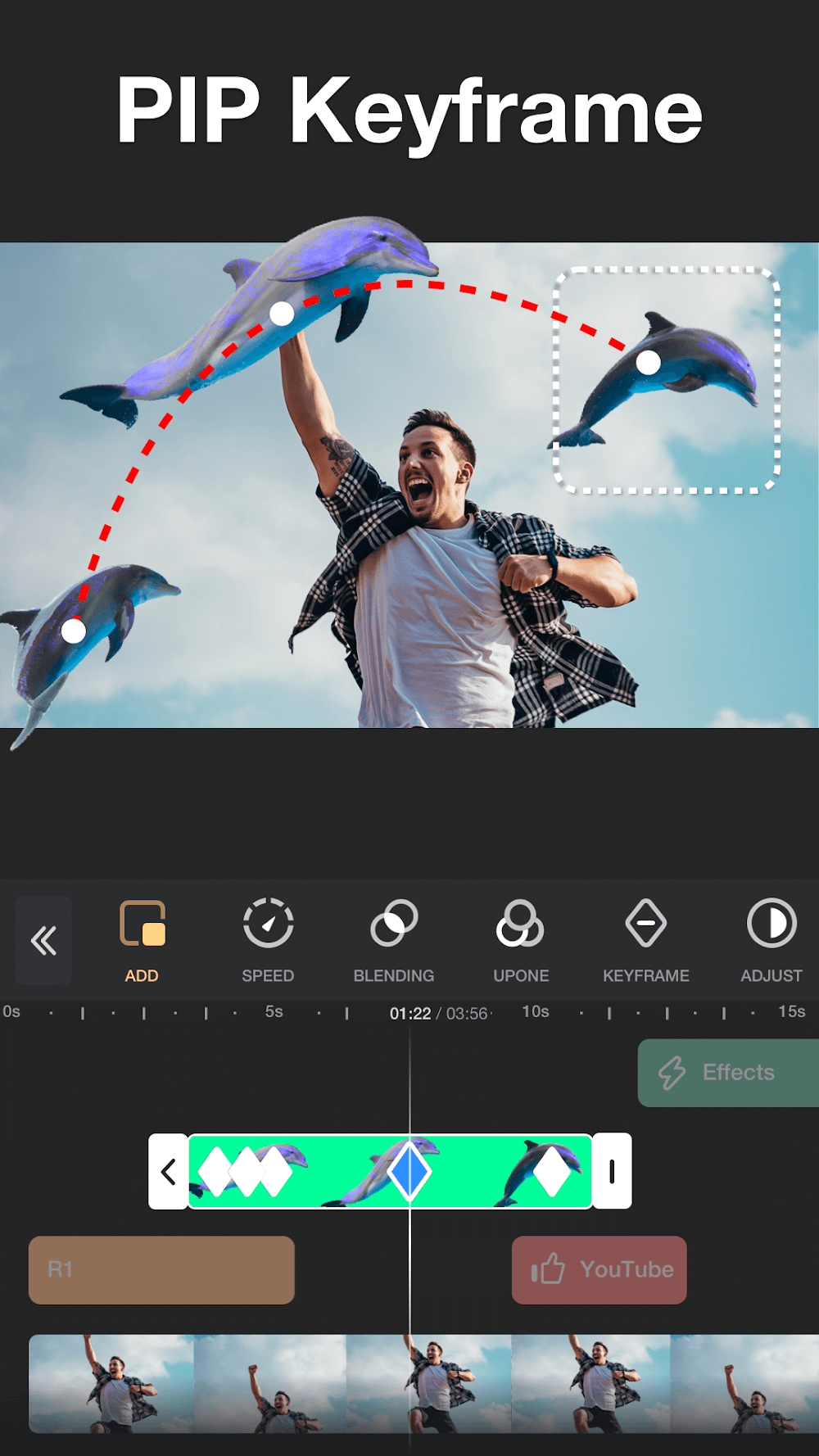Click the right trim handle of PIP clip
This screenshot has height=1456, width=819.
(612, 1172)
